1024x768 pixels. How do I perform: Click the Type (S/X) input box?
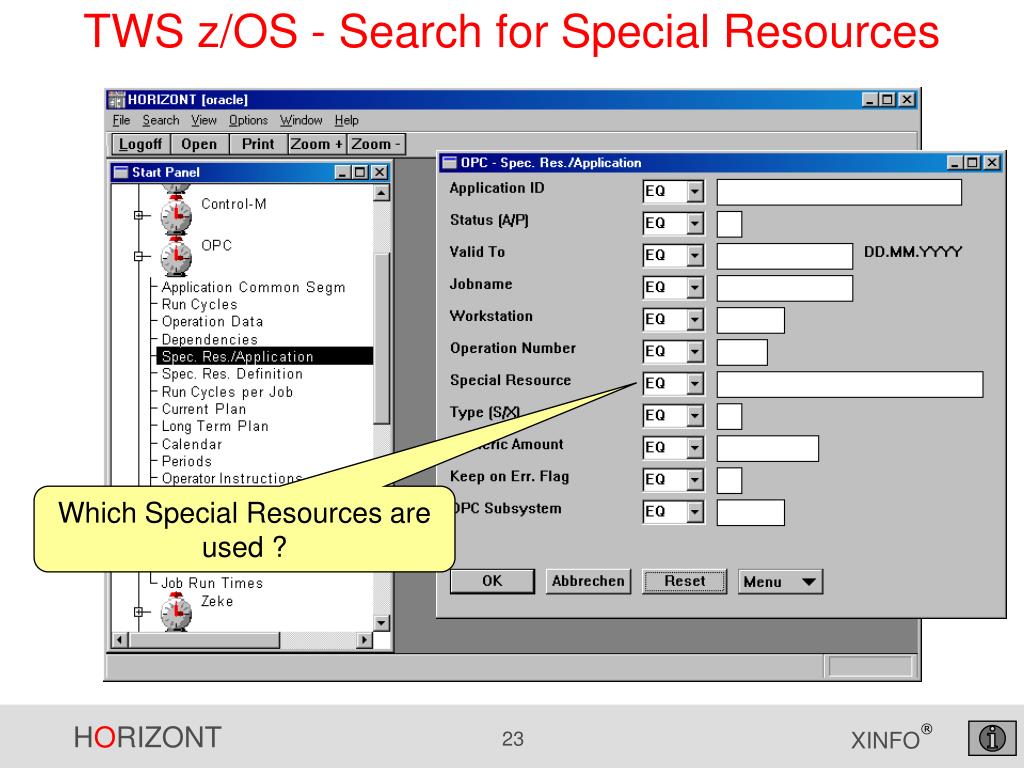coord(729,416)
